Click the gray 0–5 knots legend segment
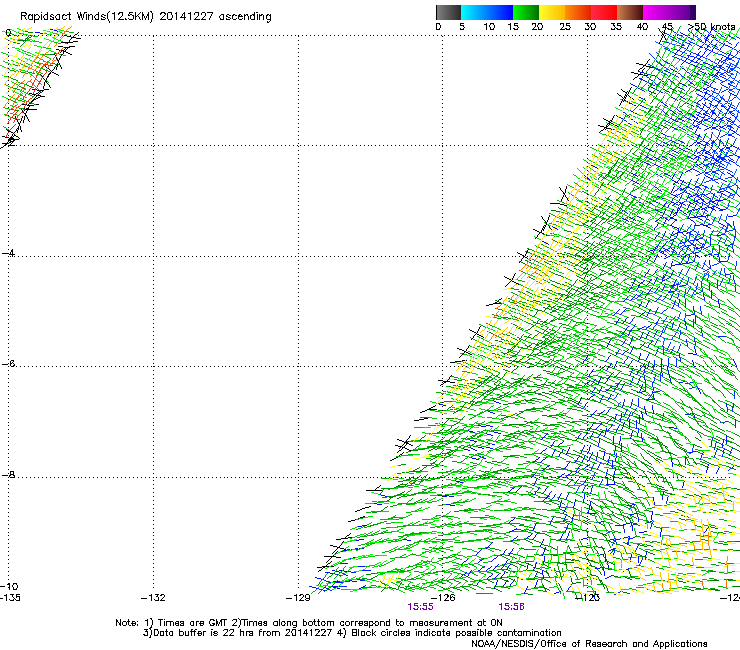This screenshot has height=650, width=740. tap(448, 12)
